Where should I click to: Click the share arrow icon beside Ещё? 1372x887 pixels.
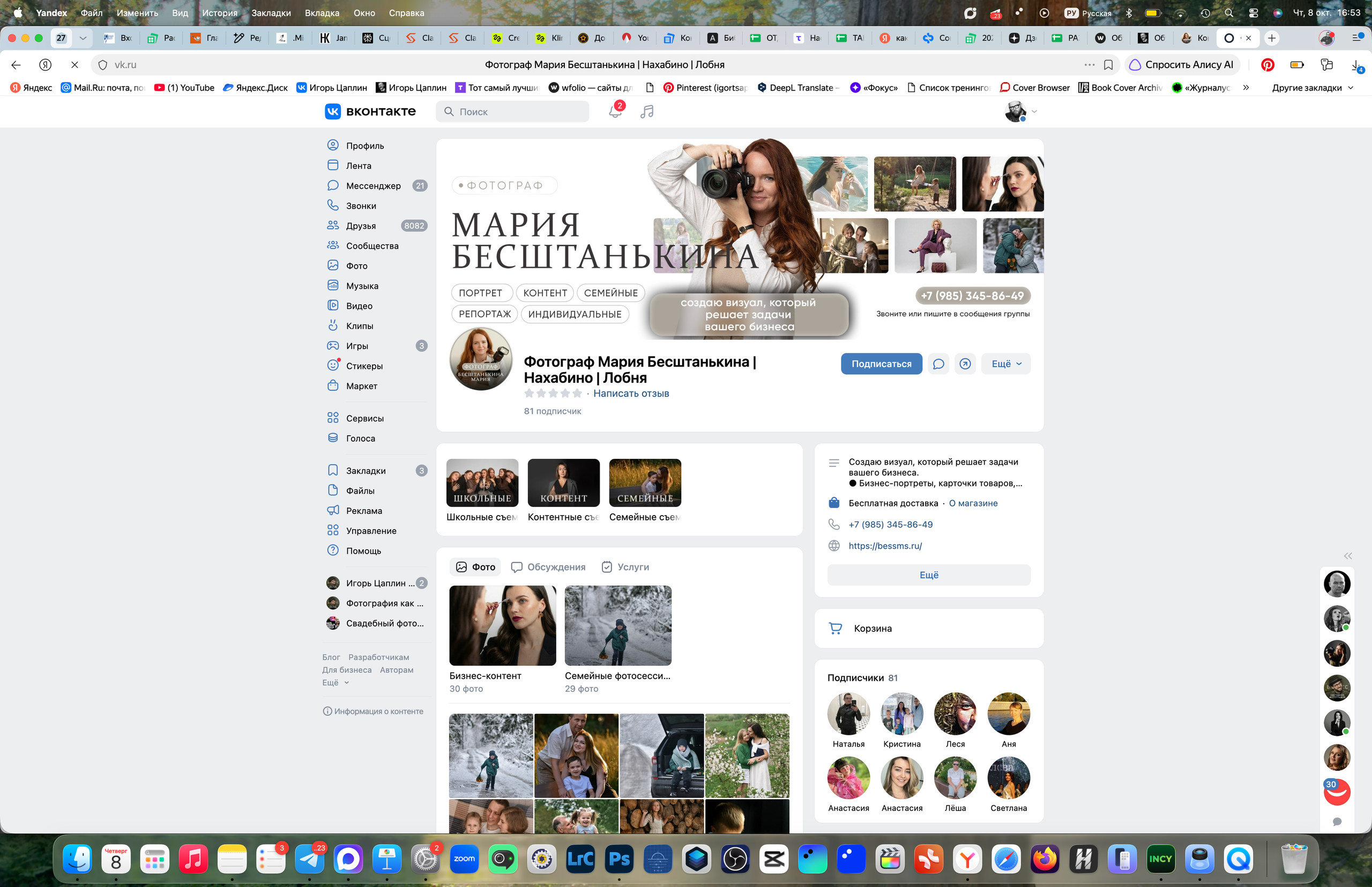(x=965, y=364)
